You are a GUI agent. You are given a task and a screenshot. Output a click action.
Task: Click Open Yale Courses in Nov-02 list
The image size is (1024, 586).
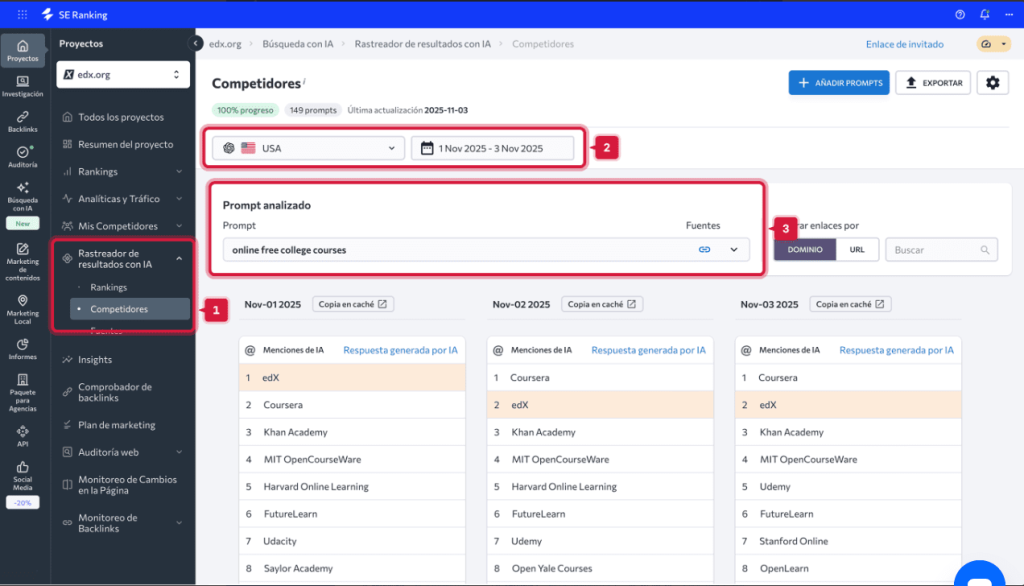552,568
